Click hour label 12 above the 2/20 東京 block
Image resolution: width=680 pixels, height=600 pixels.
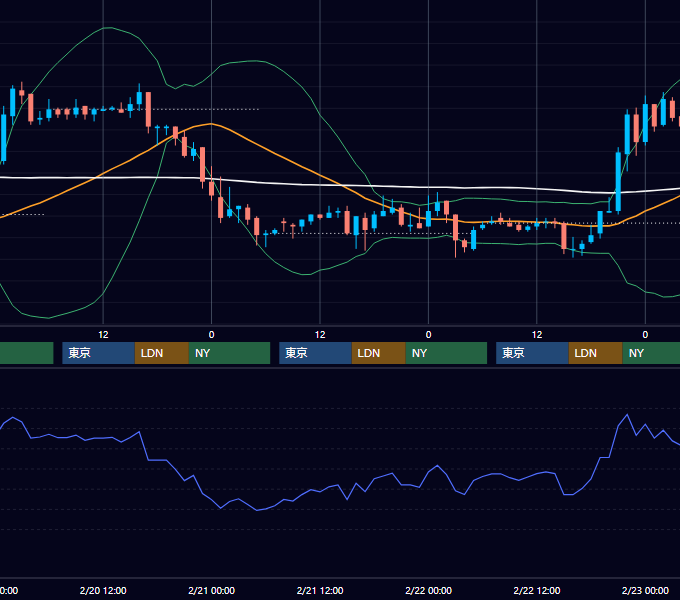point(103,335)
